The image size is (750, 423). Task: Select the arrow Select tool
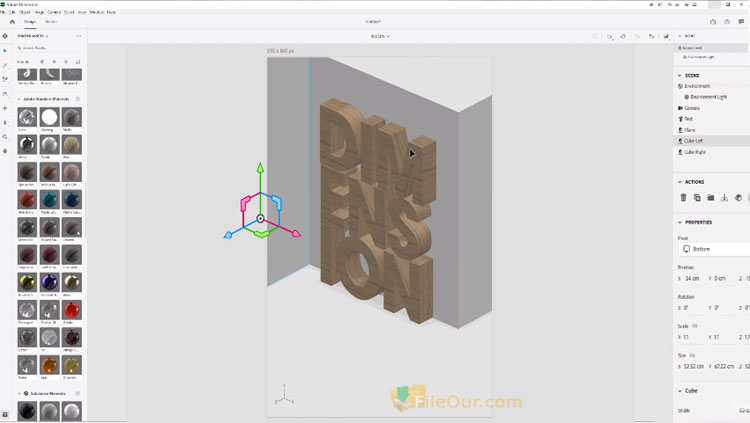tap(5, 51)
